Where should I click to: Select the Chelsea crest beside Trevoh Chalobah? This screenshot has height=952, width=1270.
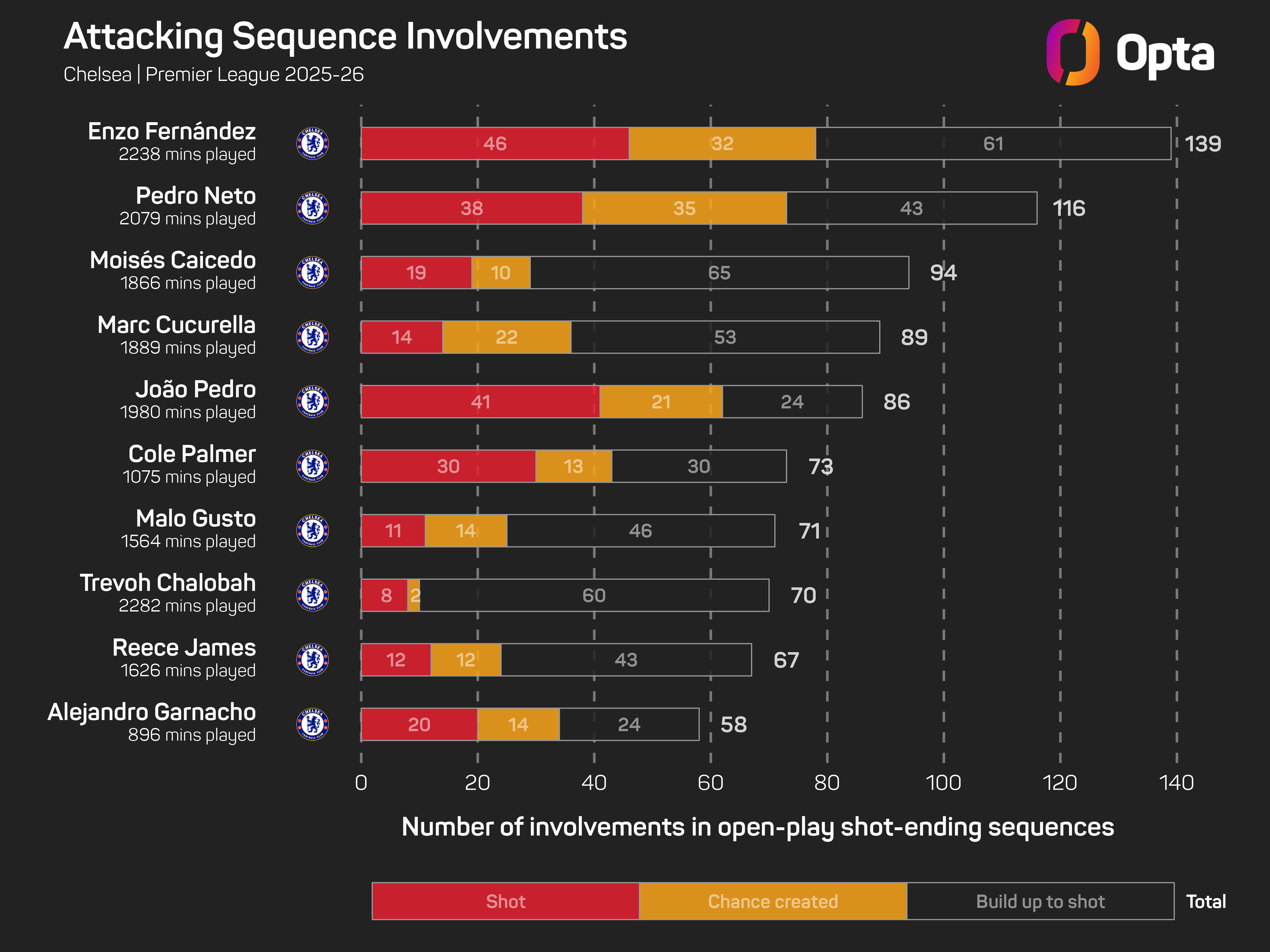(x=312, y=595)
